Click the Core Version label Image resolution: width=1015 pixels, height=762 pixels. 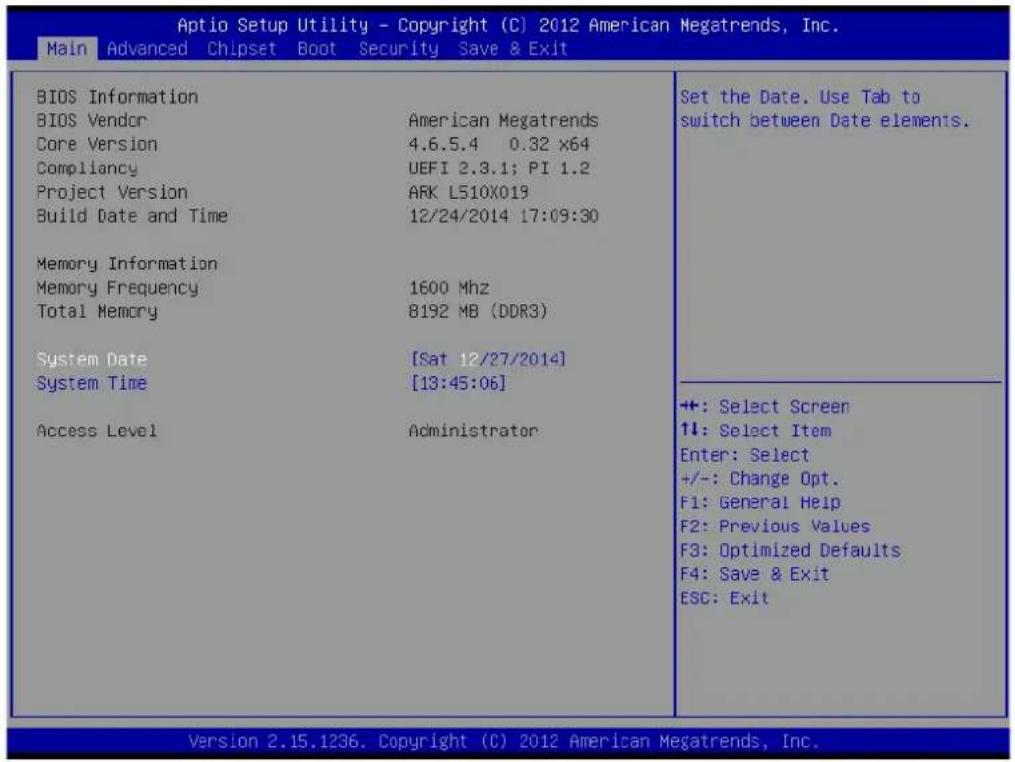(x=97, y=144)
